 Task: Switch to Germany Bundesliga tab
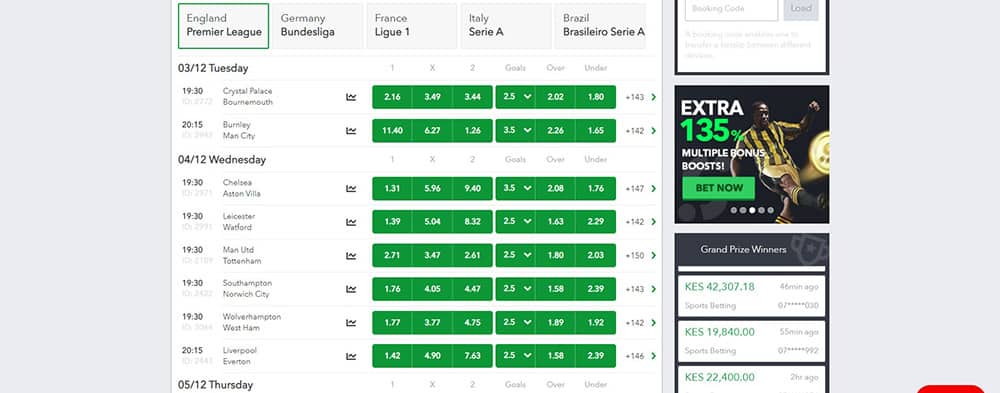[318, 26]
